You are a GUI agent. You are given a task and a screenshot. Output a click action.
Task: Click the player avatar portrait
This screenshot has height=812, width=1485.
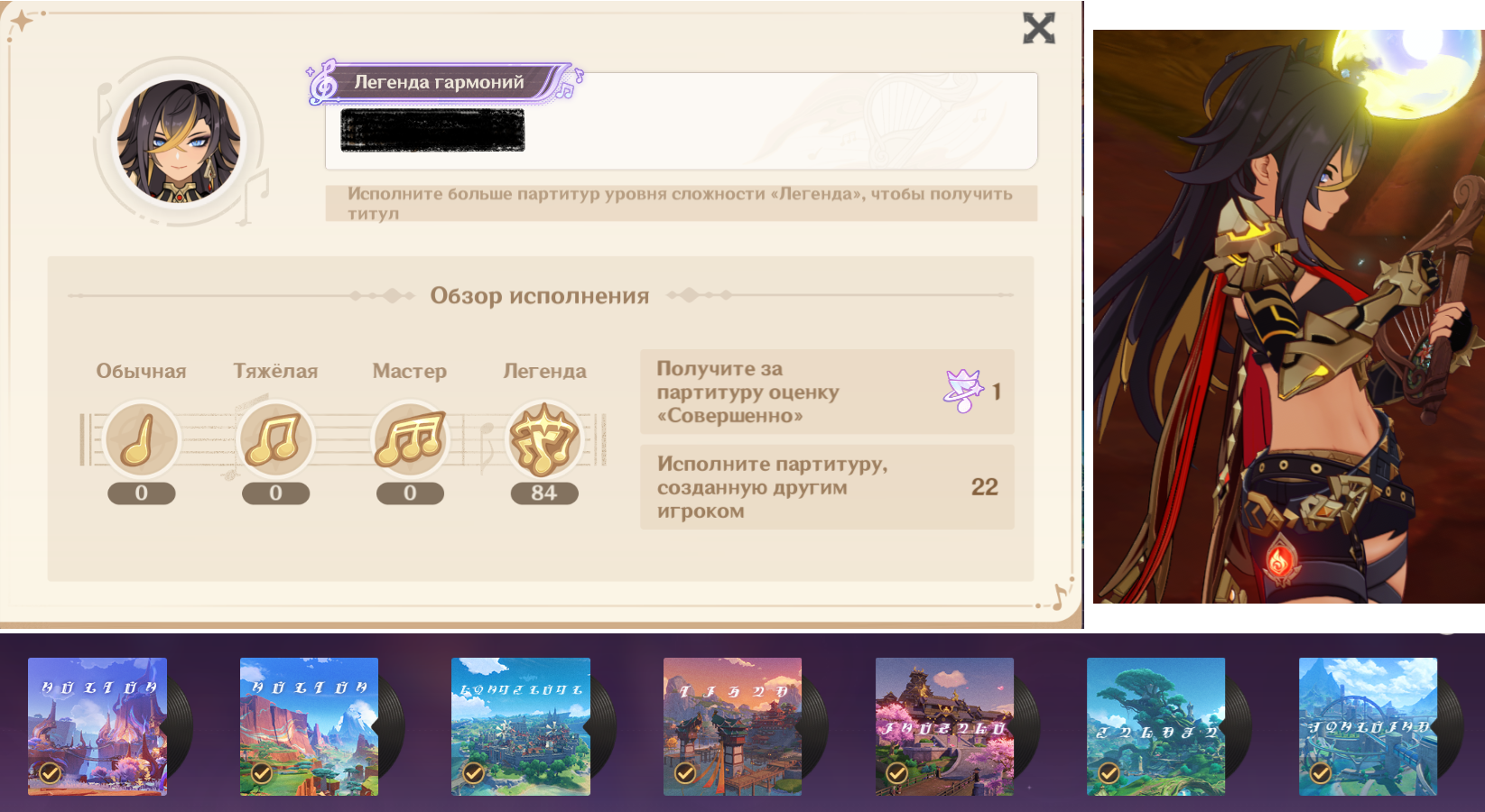point(180,140)
